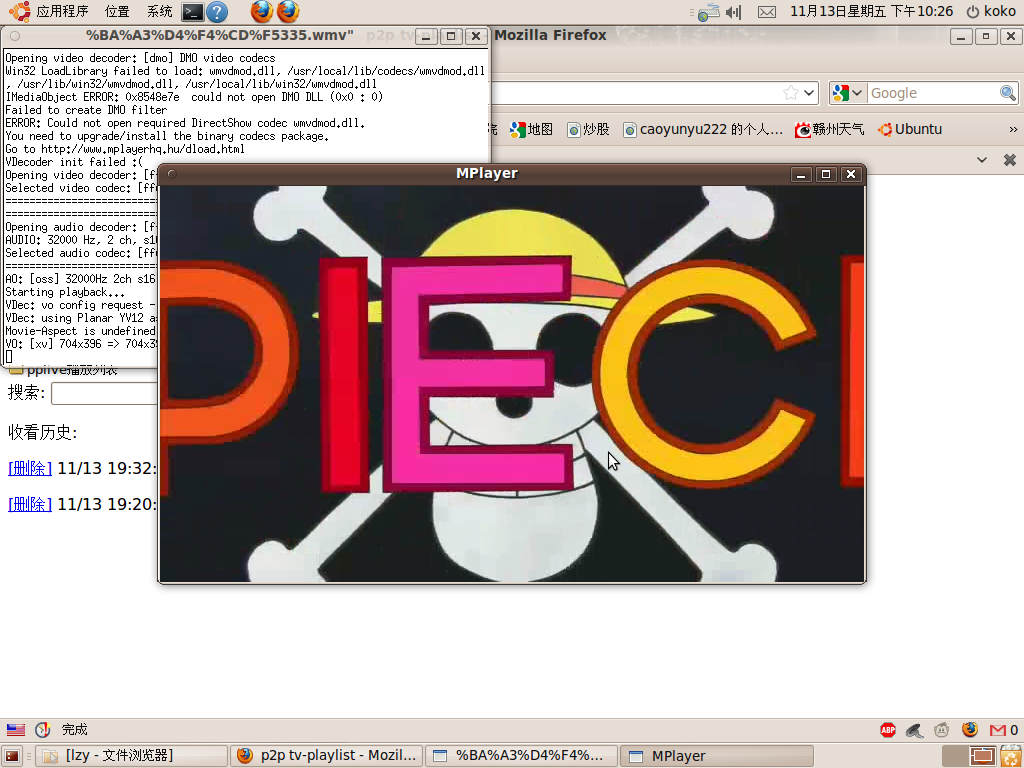Click the search magnifier in the Google box
Viewport: 1024px width, 768px height.
pyautogui.click(x=1008, y=93)
